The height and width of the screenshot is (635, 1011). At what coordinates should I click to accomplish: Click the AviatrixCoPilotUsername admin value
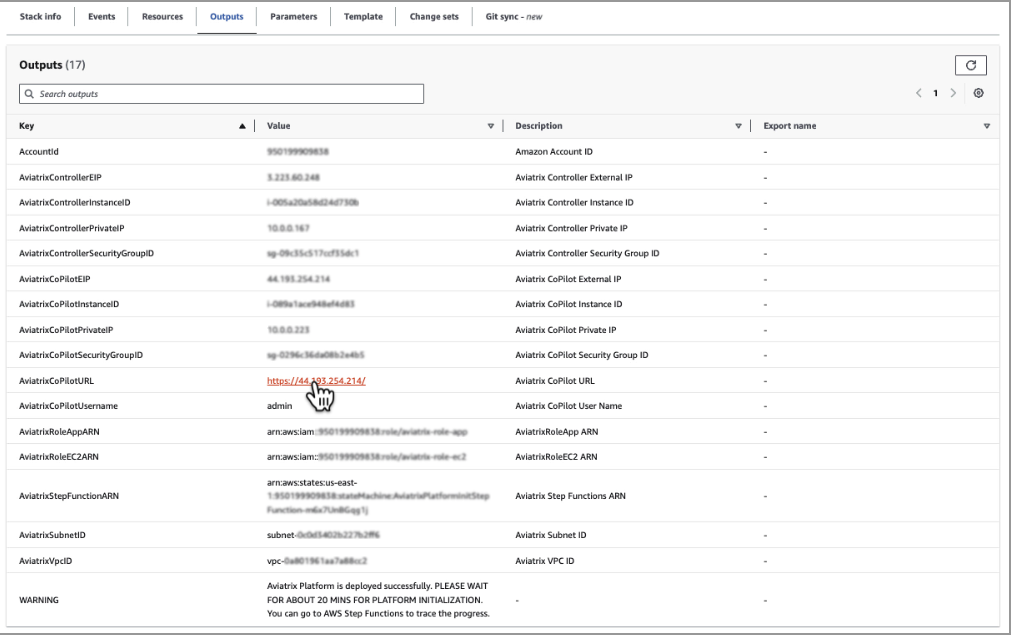point(281,406)
